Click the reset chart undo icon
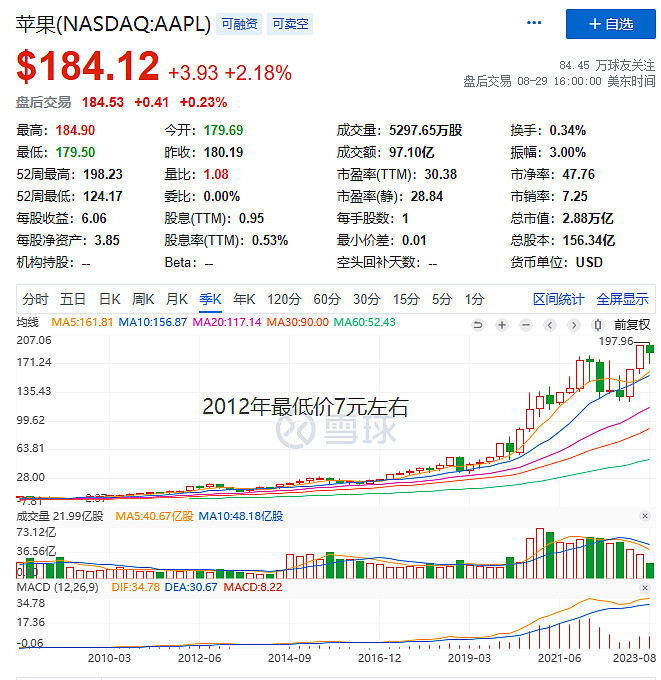This screenshot has width=661, height=680. pos(478,325)
